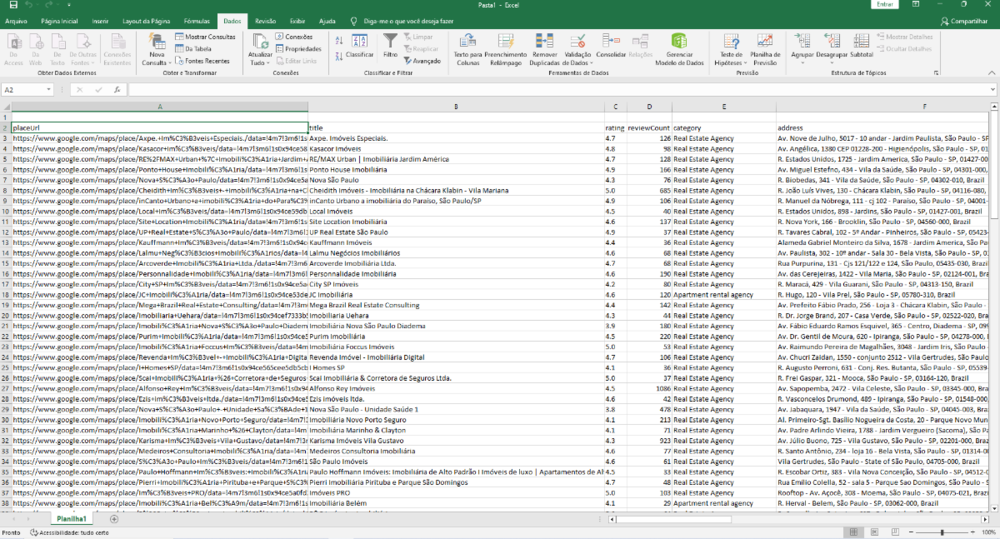The image size is (1000, 539).
Task: Click inside the formula bar
Action: pos(558,90)
